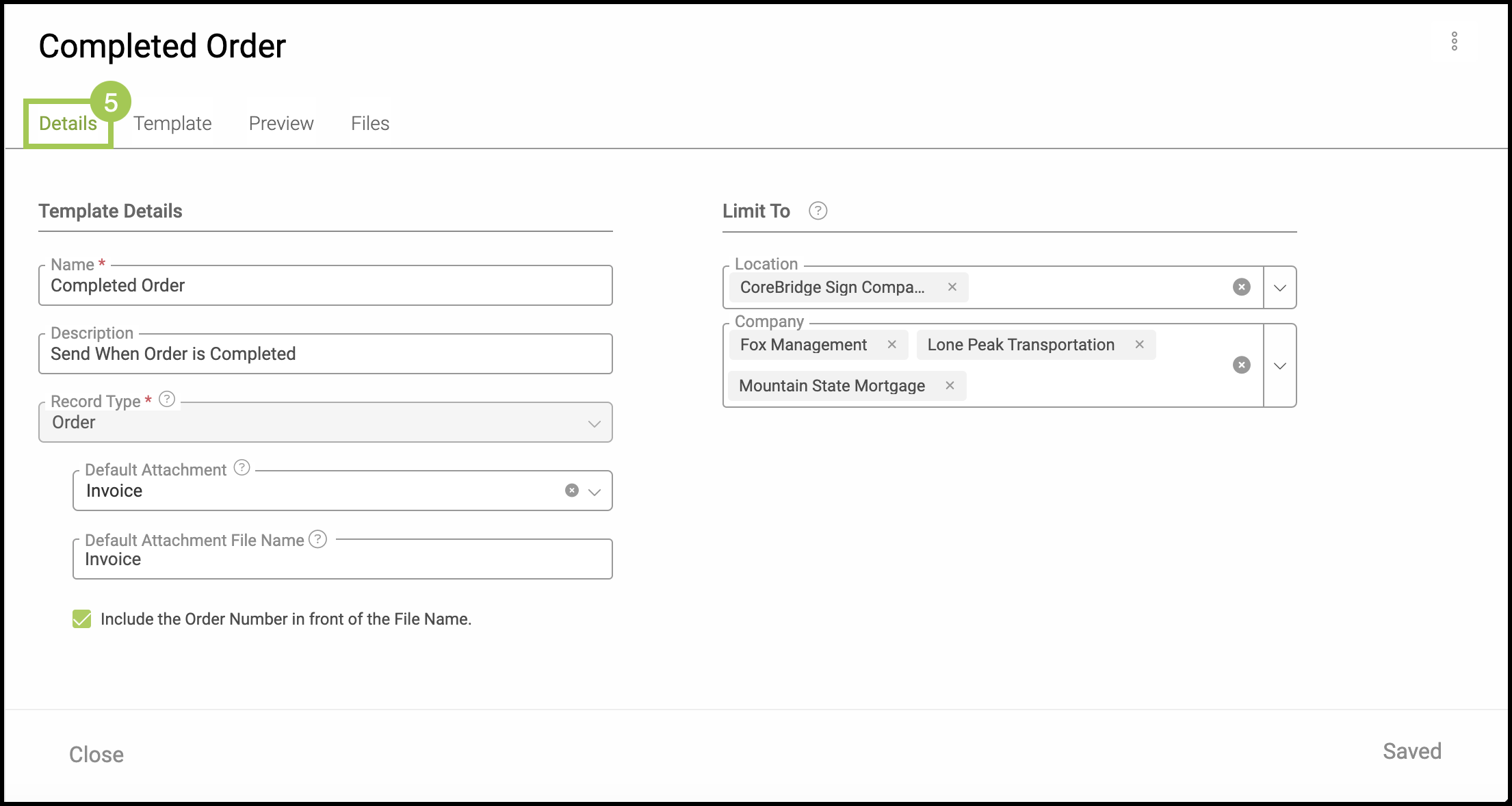This screenshot has height=806, width=1512.
Task: Remove the Fox Management company chip
Action: [891, 345]
